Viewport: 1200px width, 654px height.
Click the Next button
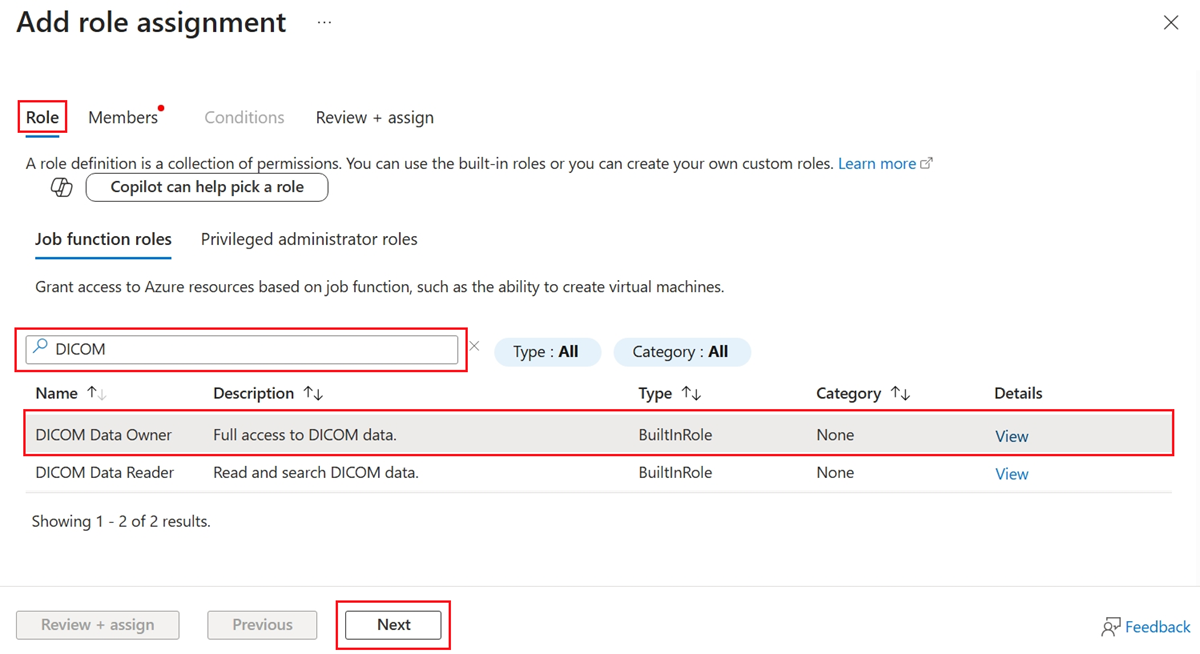coord(394,624)
